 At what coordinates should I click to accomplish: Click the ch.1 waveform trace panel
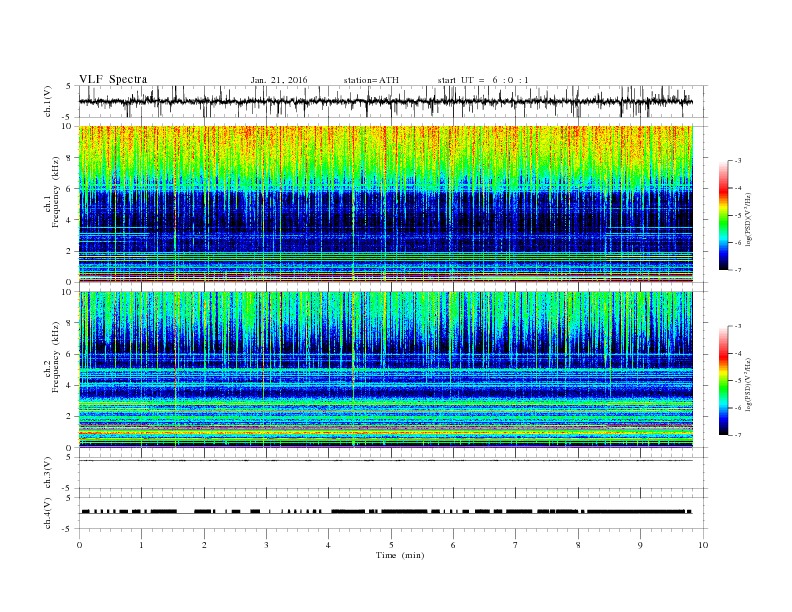point(393,101)
